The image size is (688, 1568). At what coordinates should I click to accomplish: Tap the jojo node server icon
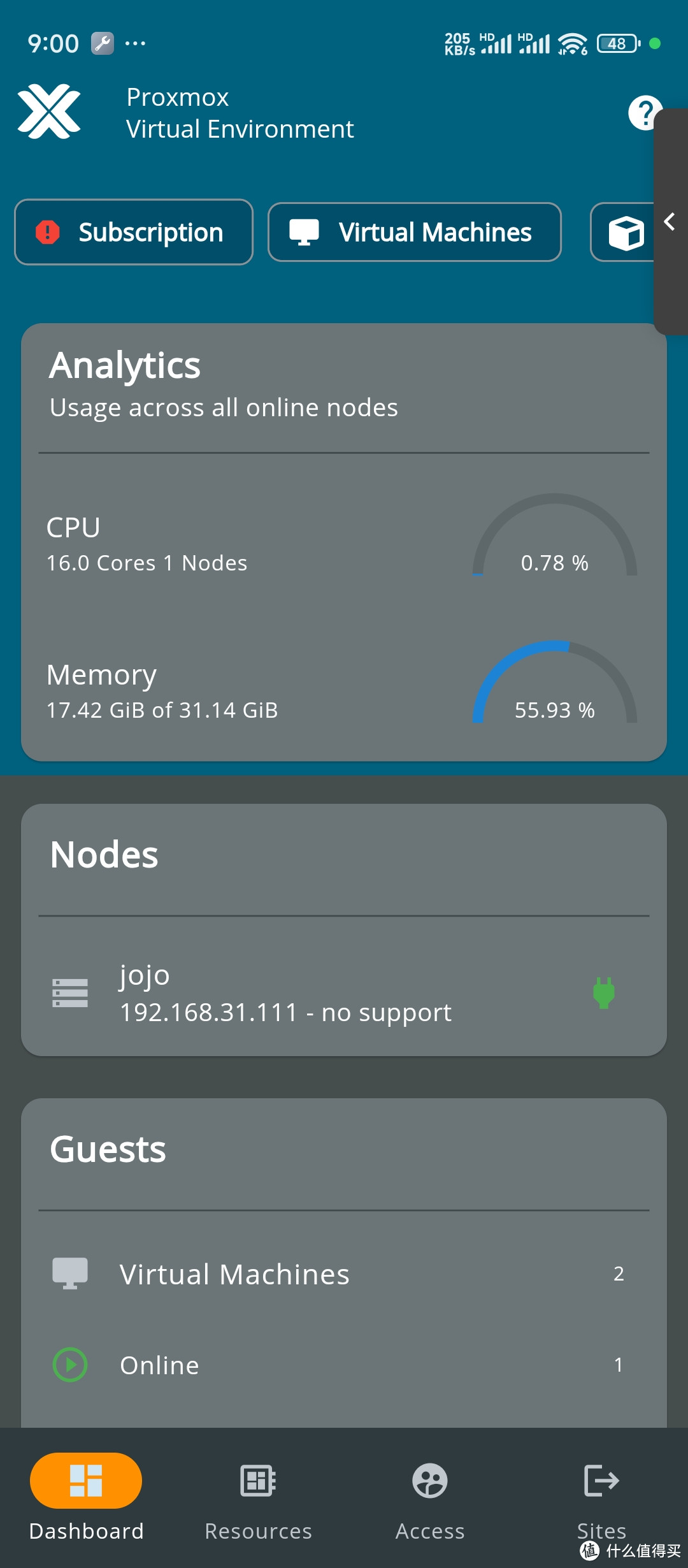70,992
